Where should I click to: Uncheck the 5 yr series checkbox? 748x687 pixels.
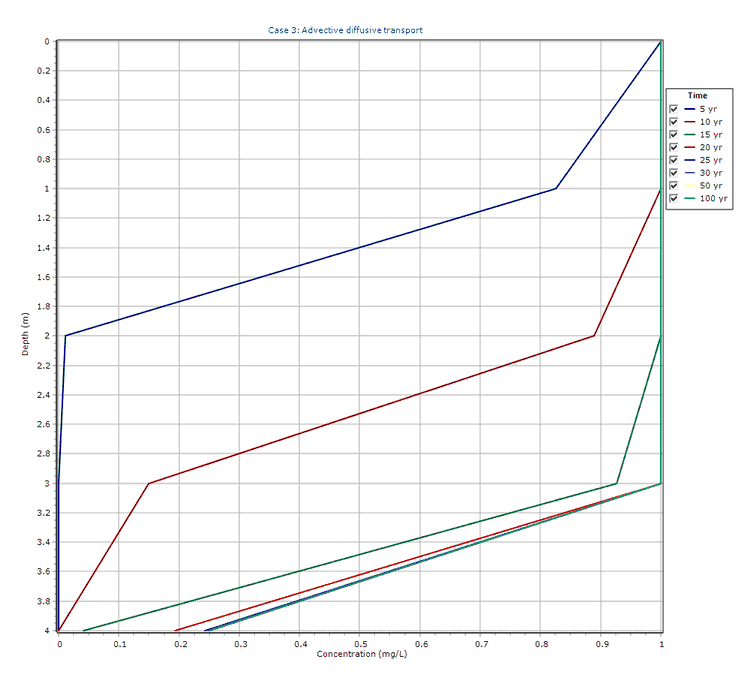pyautogui.click(x=674, y=108)
